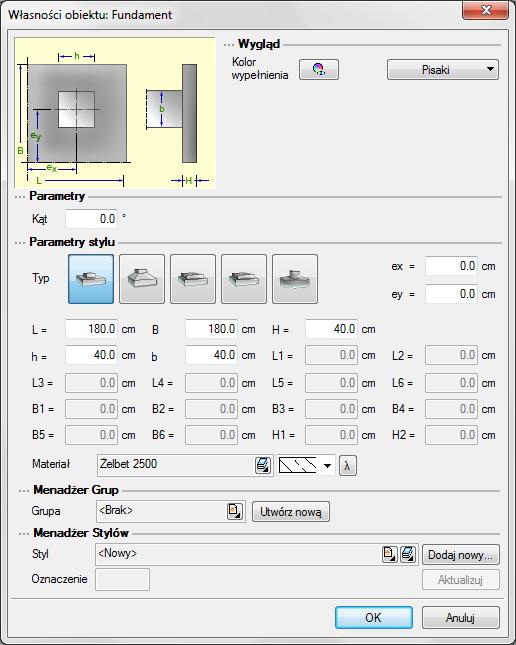Image resolution: width=516 pixels, height=645 pixels.
Task: Collapse the Wygląd section dots
Action: coord(228,44)
